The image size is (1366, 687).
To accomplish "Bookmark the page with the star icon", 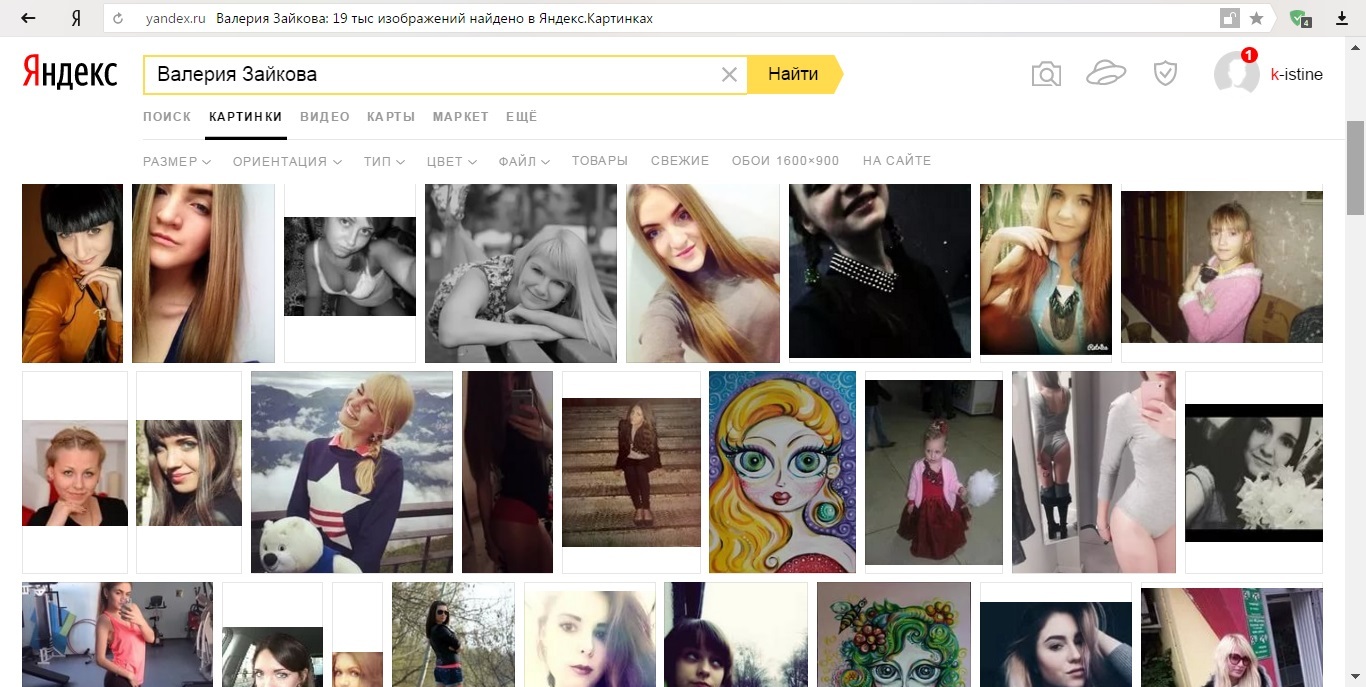I will click(1256, 18).
